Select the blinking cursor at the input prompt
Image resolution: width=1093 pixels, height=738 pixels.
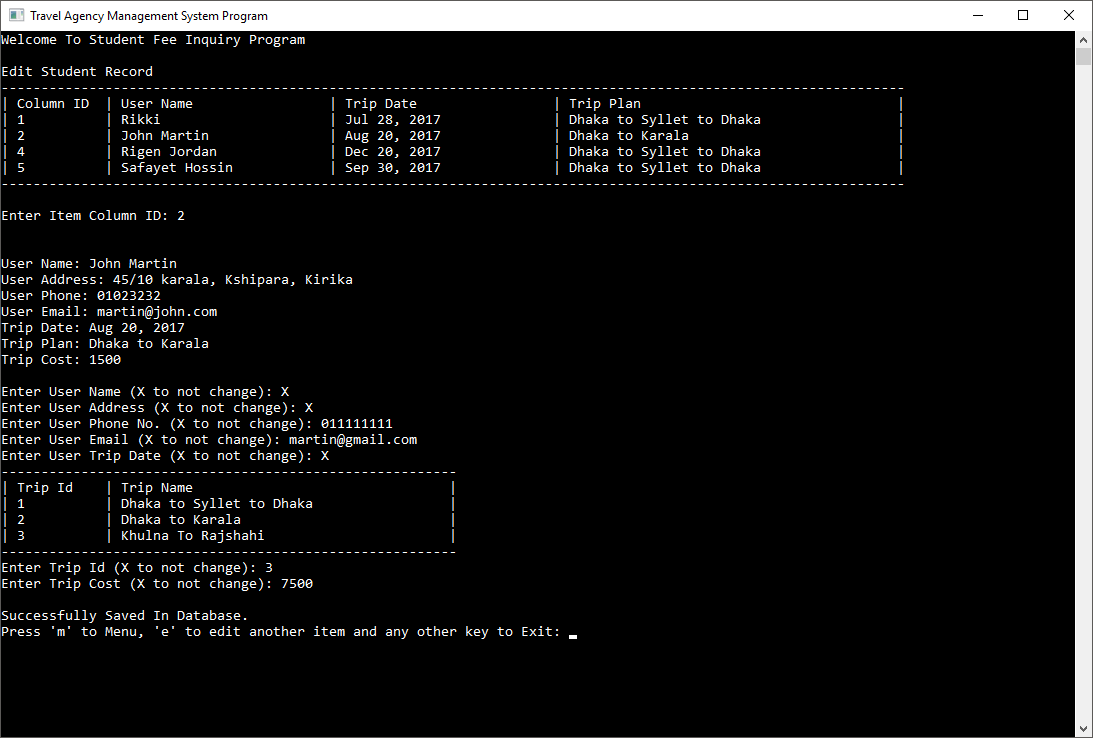[571, 634]
